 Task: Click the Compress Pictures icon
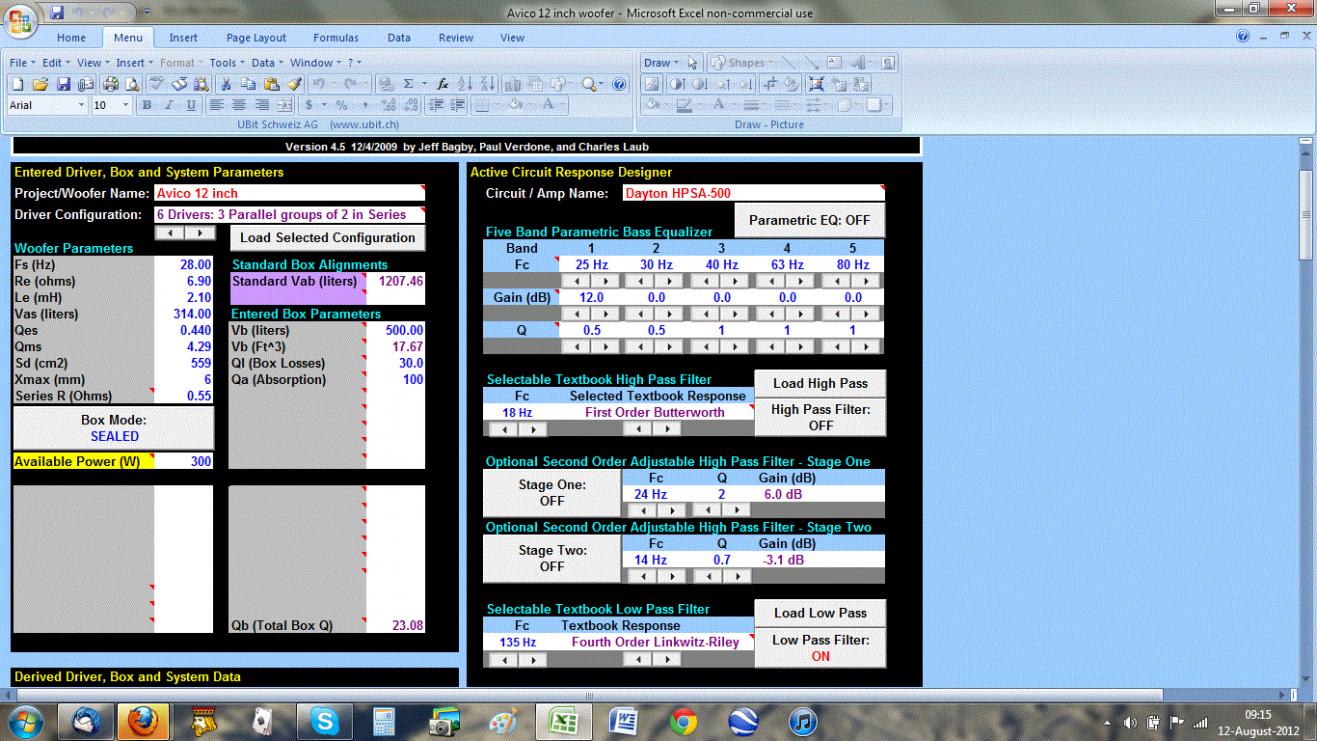click(x=818, y=84)
